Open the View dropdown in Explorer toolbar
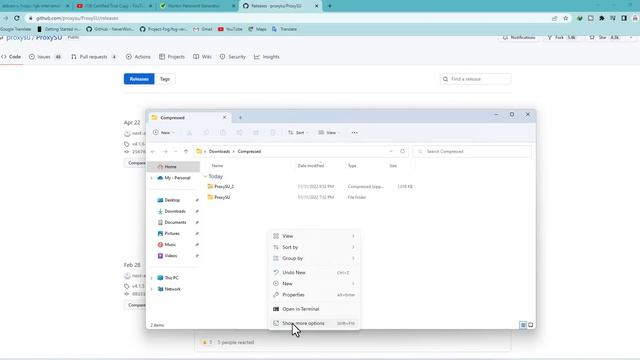This screenshot has width=640, height=360. coord(329,133)
